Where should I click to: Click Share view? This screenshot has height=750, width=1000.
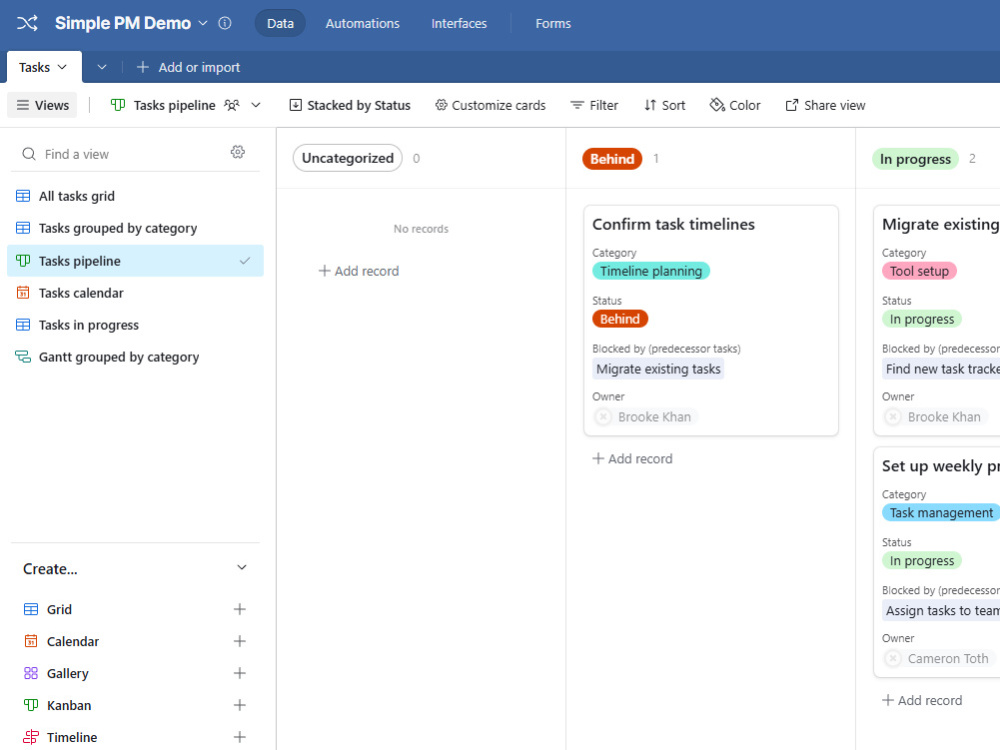[x=825, y=105]
